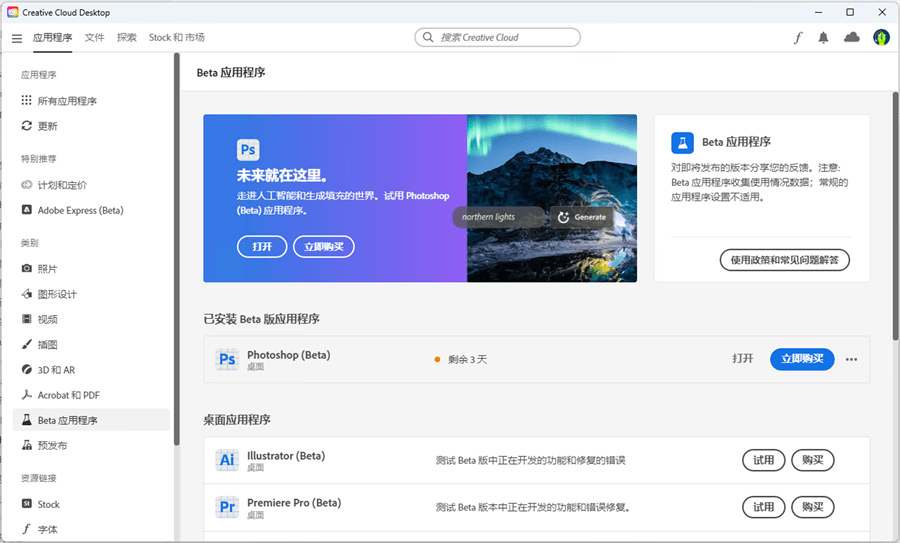The image size is (900, 543).
Task: Click 打开 button in banner
Action: (x=262, y=247)
